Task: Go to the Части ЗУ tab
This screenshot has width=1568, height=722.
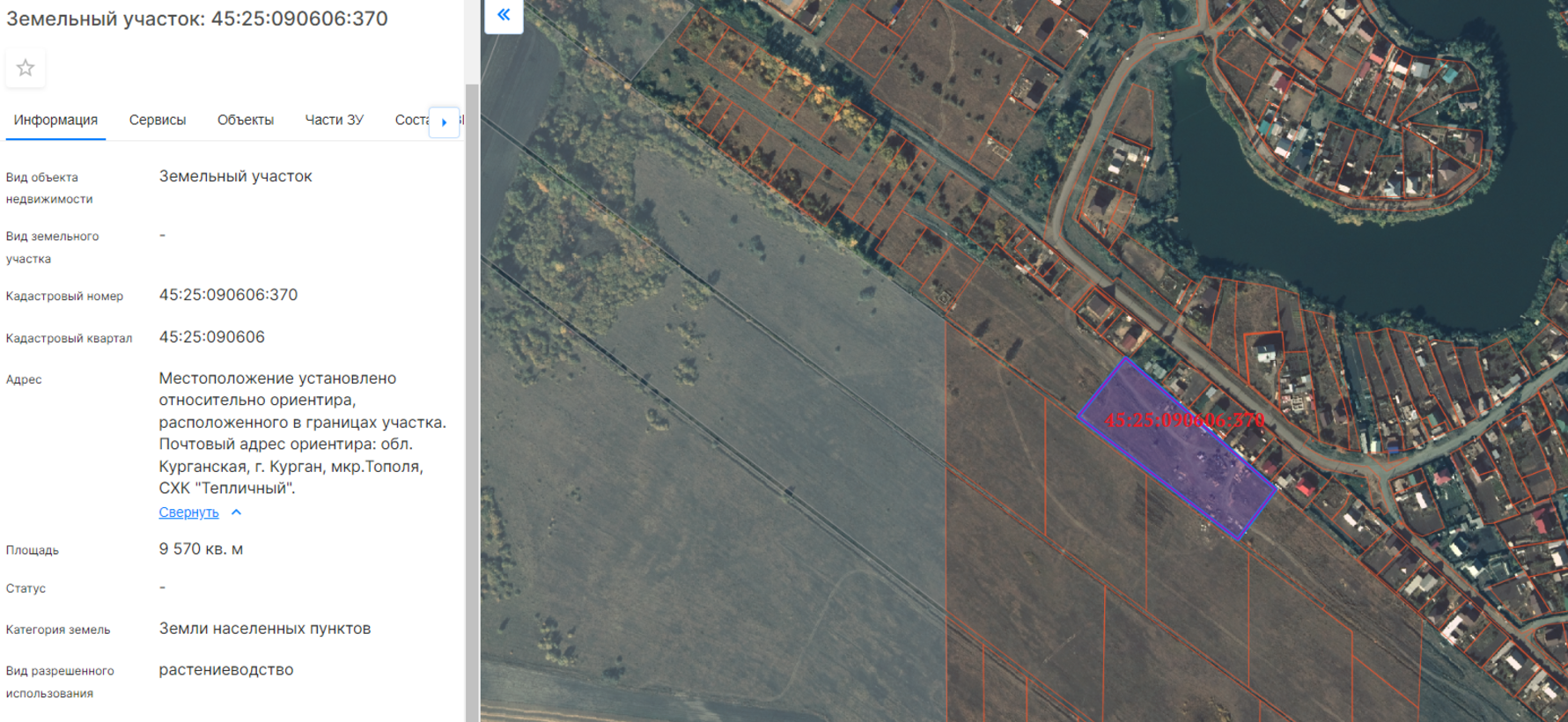Action: (334, 120)
